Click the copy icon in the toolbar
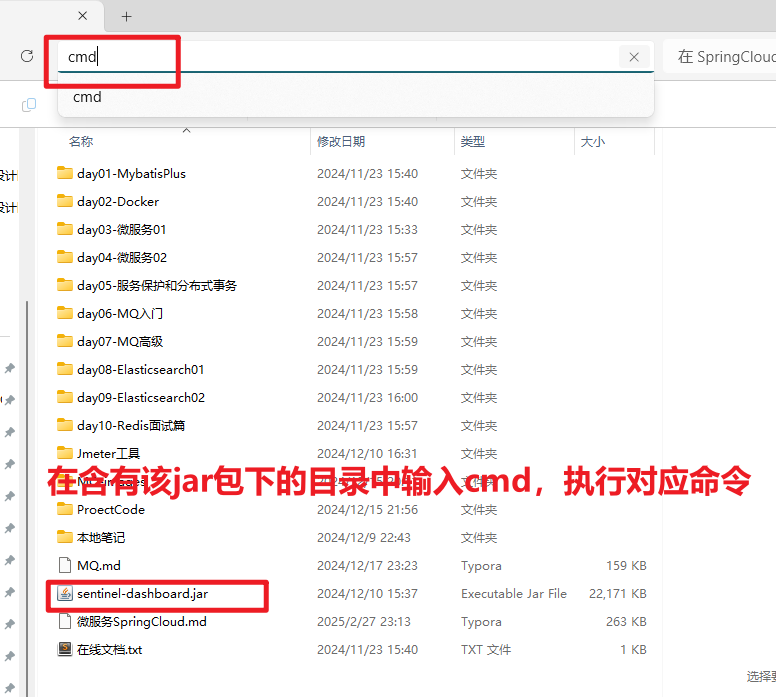This screenshot has width=776, height=697. click(29, 105)
